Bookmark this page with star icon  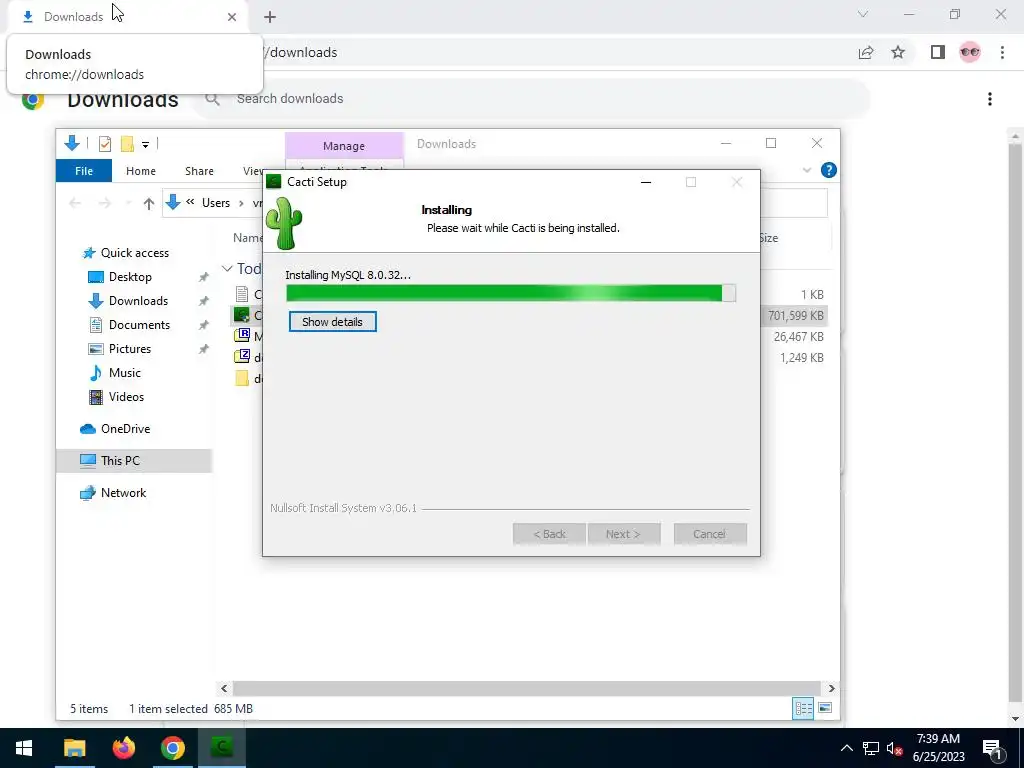click(898, 52)
